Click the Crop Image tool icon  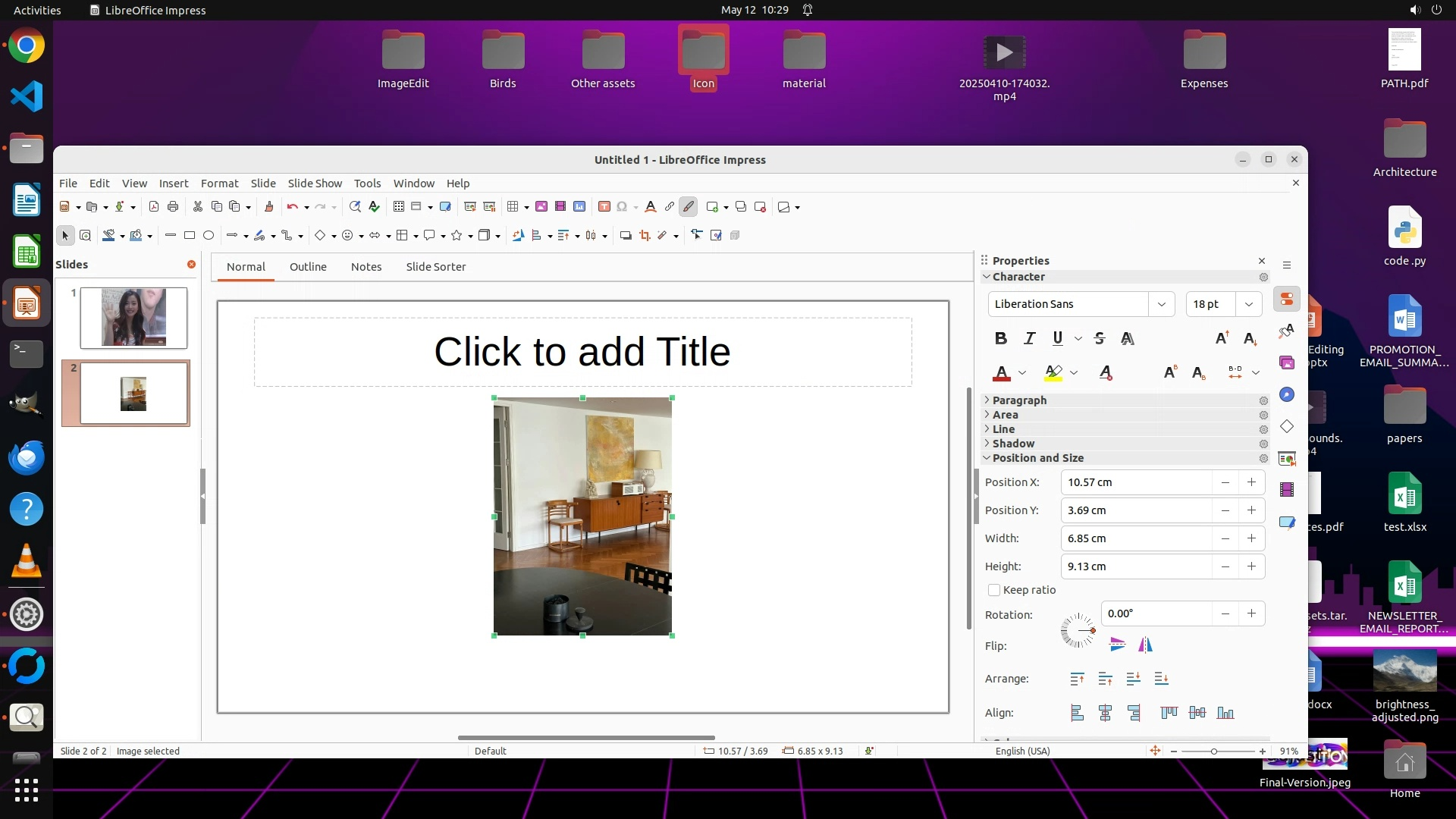tap(645, 236)
